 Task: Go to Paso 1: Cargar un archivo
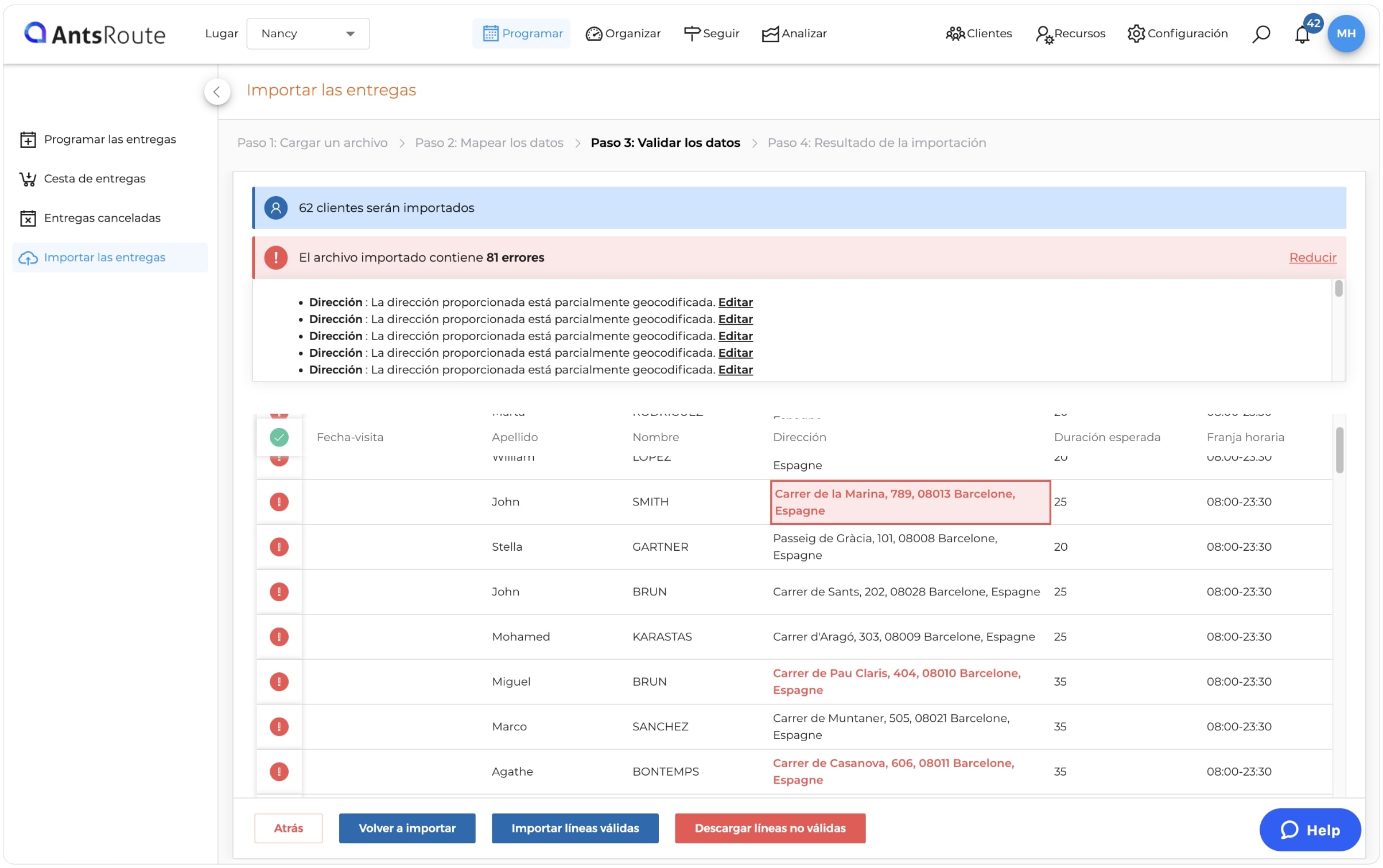coord(312,142)
